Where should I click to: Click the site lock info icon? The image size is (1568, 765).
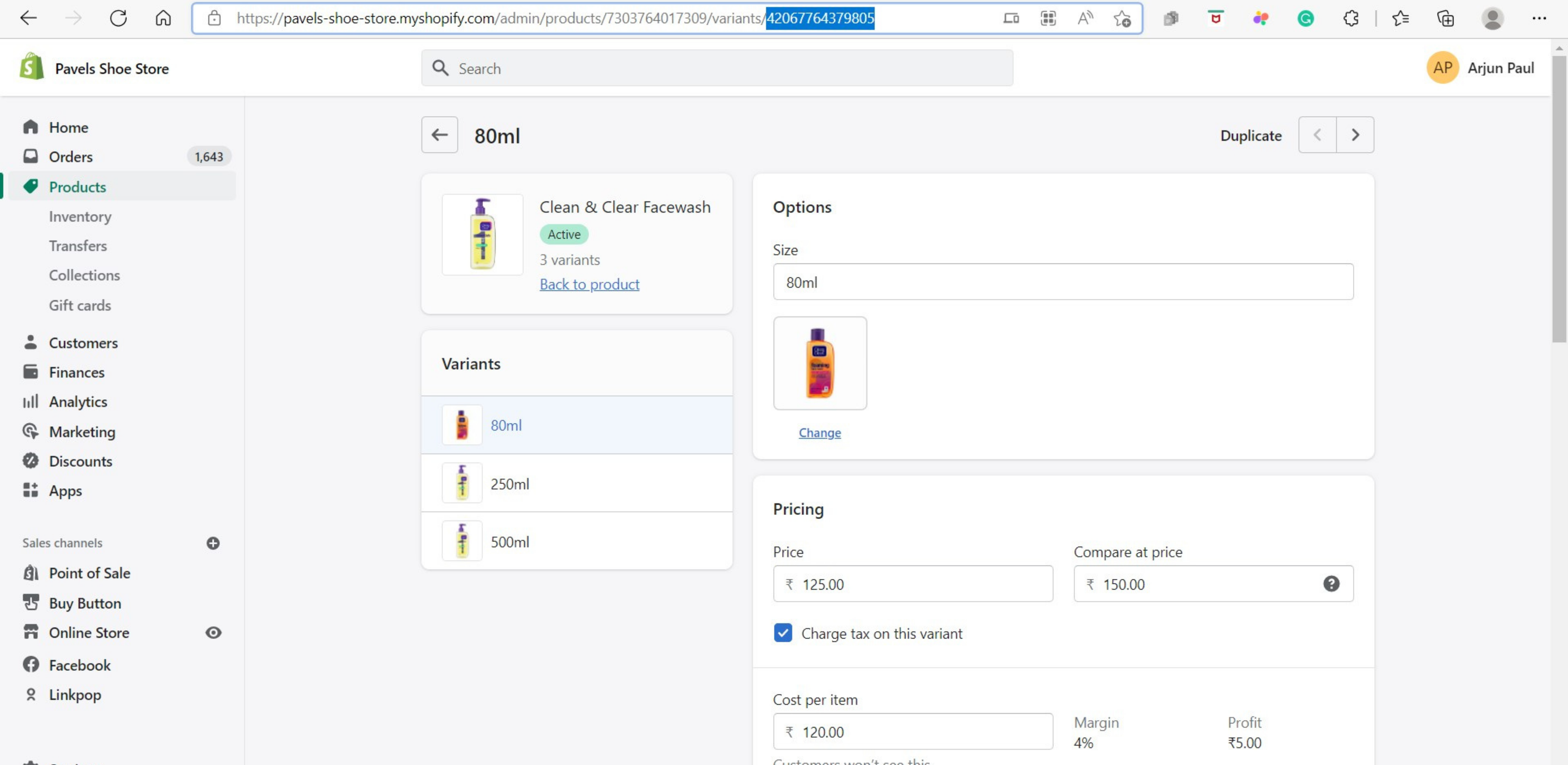pyautogui.click(x=214, y=18)
